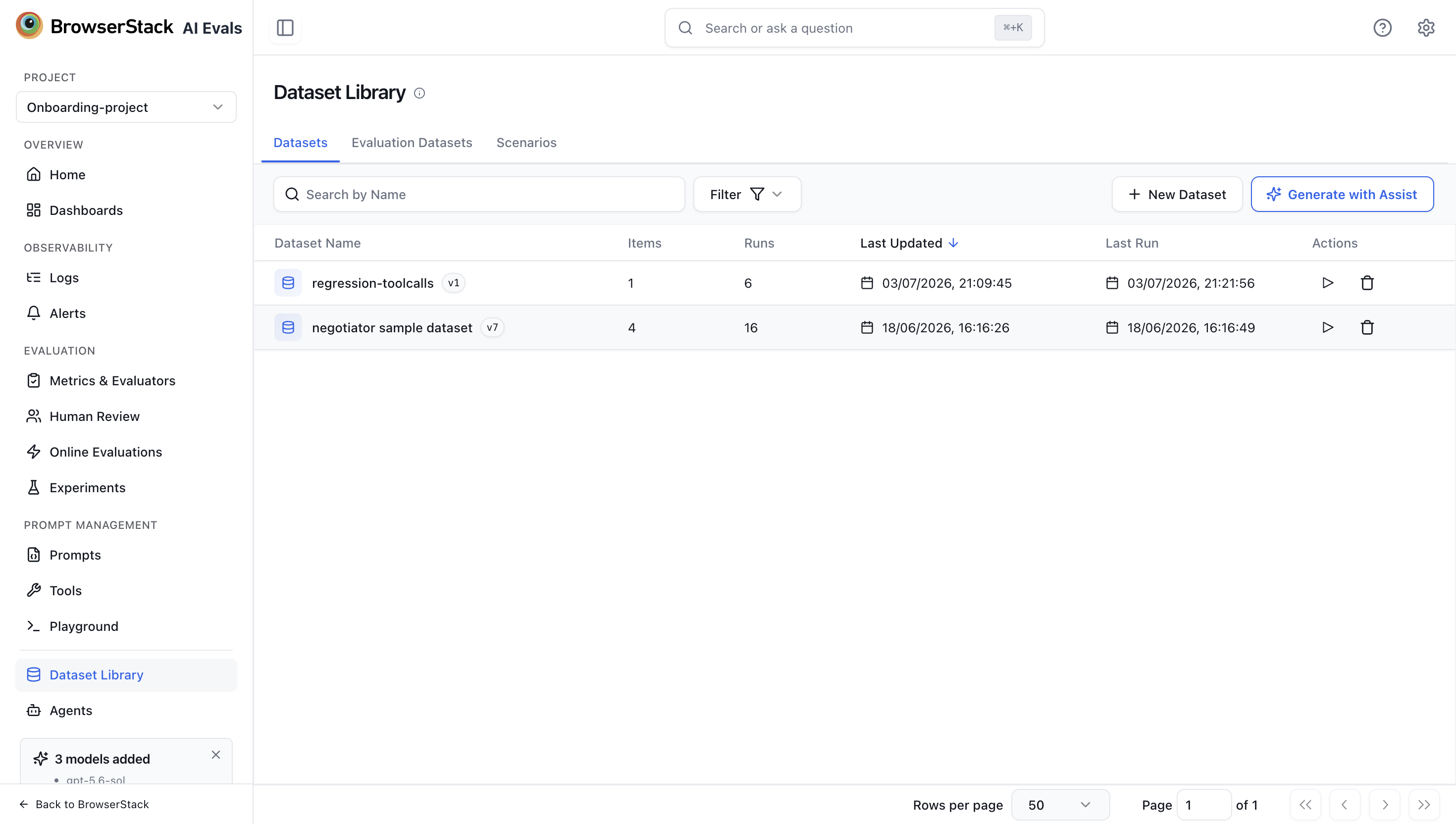
Task: Click the v1 version badge
Action: [453, 283]
